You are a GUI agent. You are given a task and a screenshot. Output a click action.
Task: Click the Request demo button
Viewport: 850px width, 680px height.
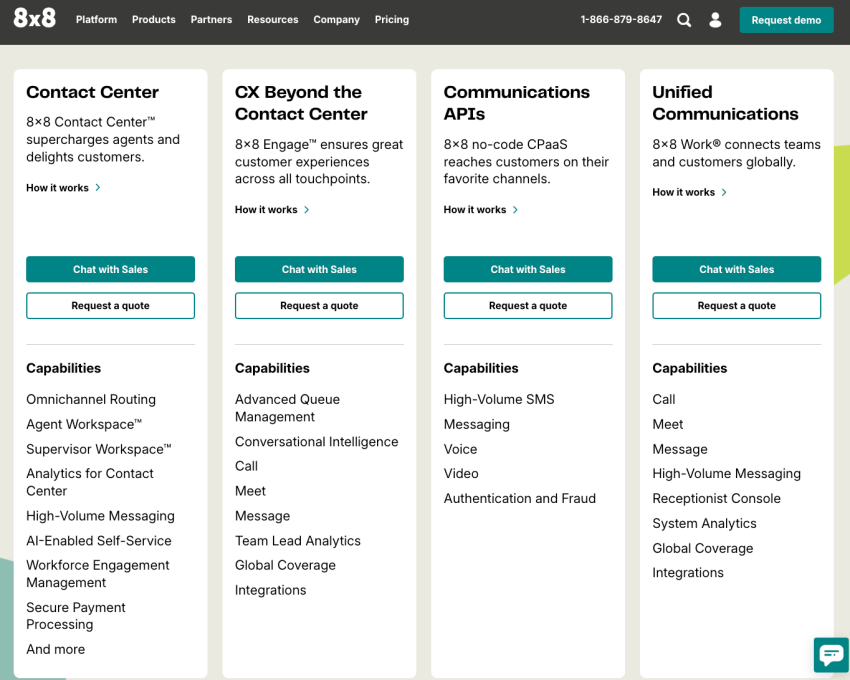786,20
